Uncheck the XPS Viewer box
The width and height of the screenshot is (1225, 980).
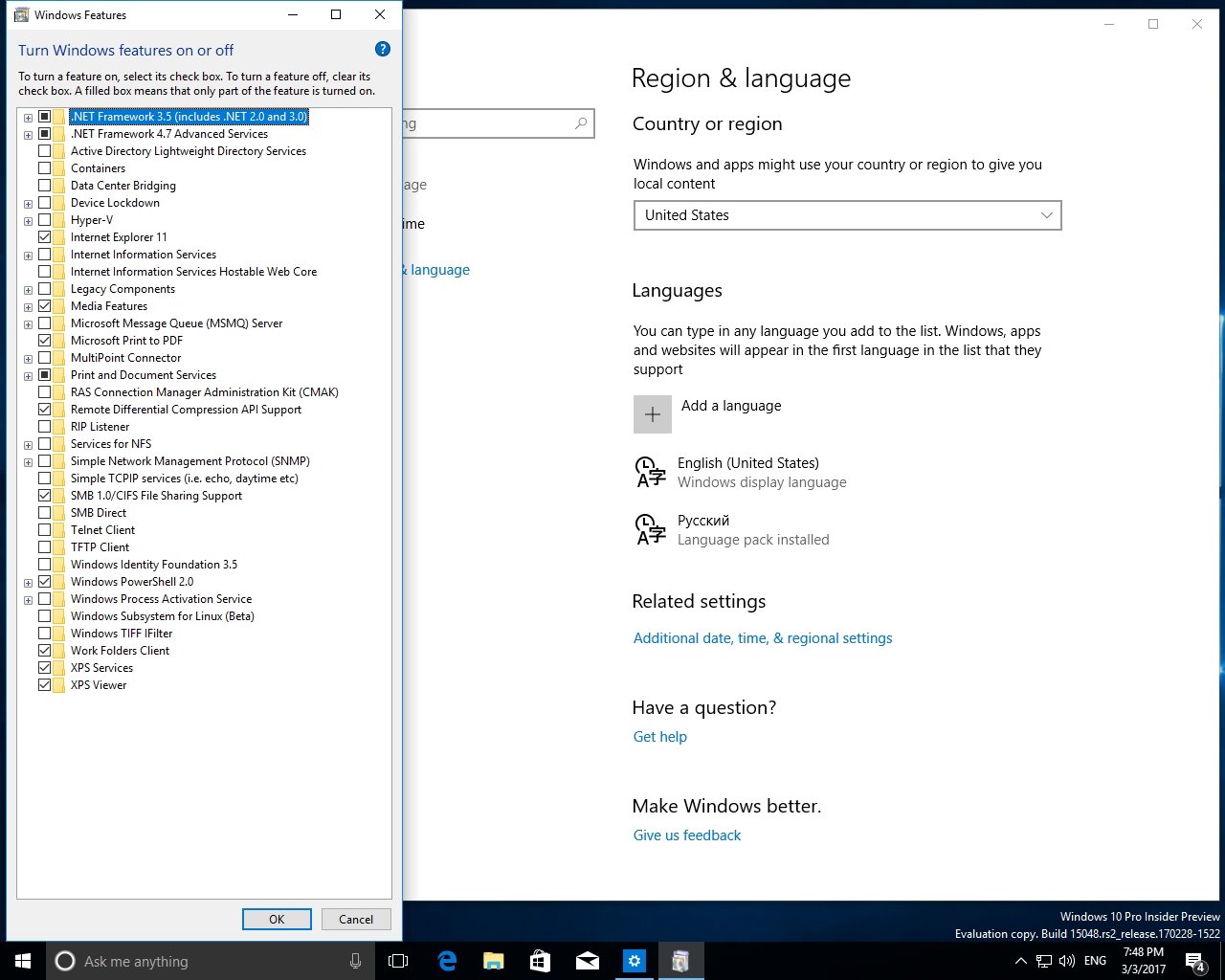[44, 685]
